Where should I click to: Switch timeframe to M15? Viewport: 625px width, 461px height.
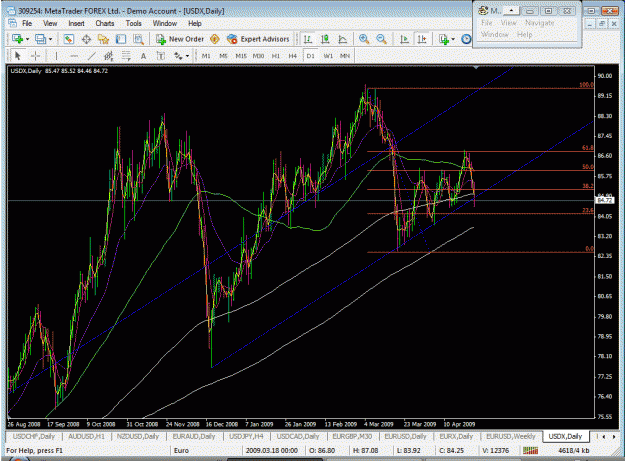[241, 56]
